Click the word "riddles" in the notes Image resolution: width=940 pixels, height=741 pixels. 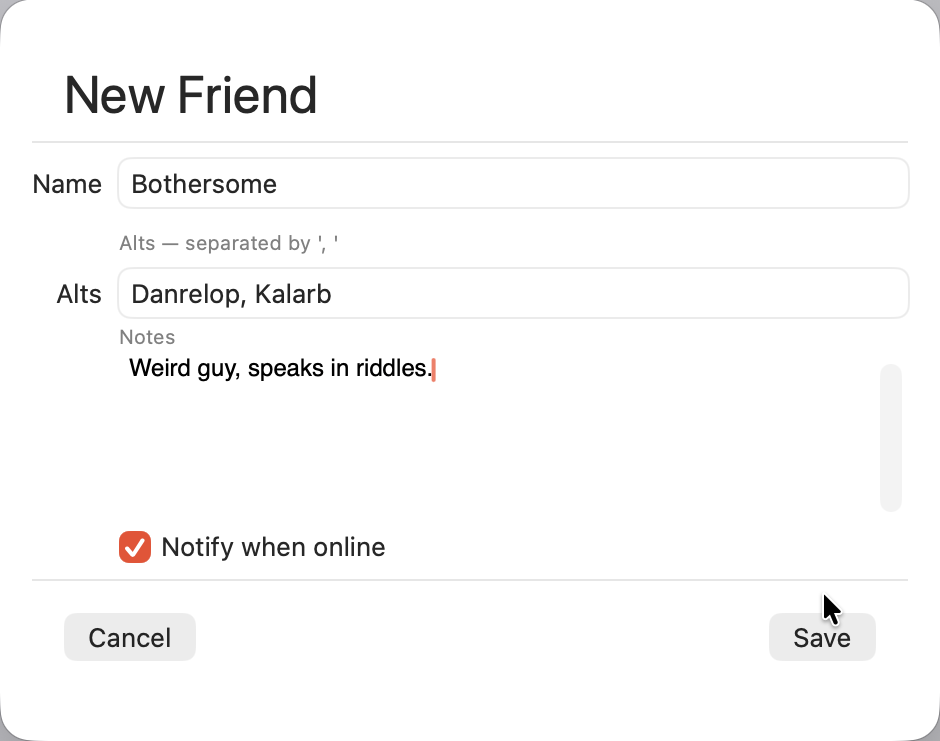(x=391, y=368)
